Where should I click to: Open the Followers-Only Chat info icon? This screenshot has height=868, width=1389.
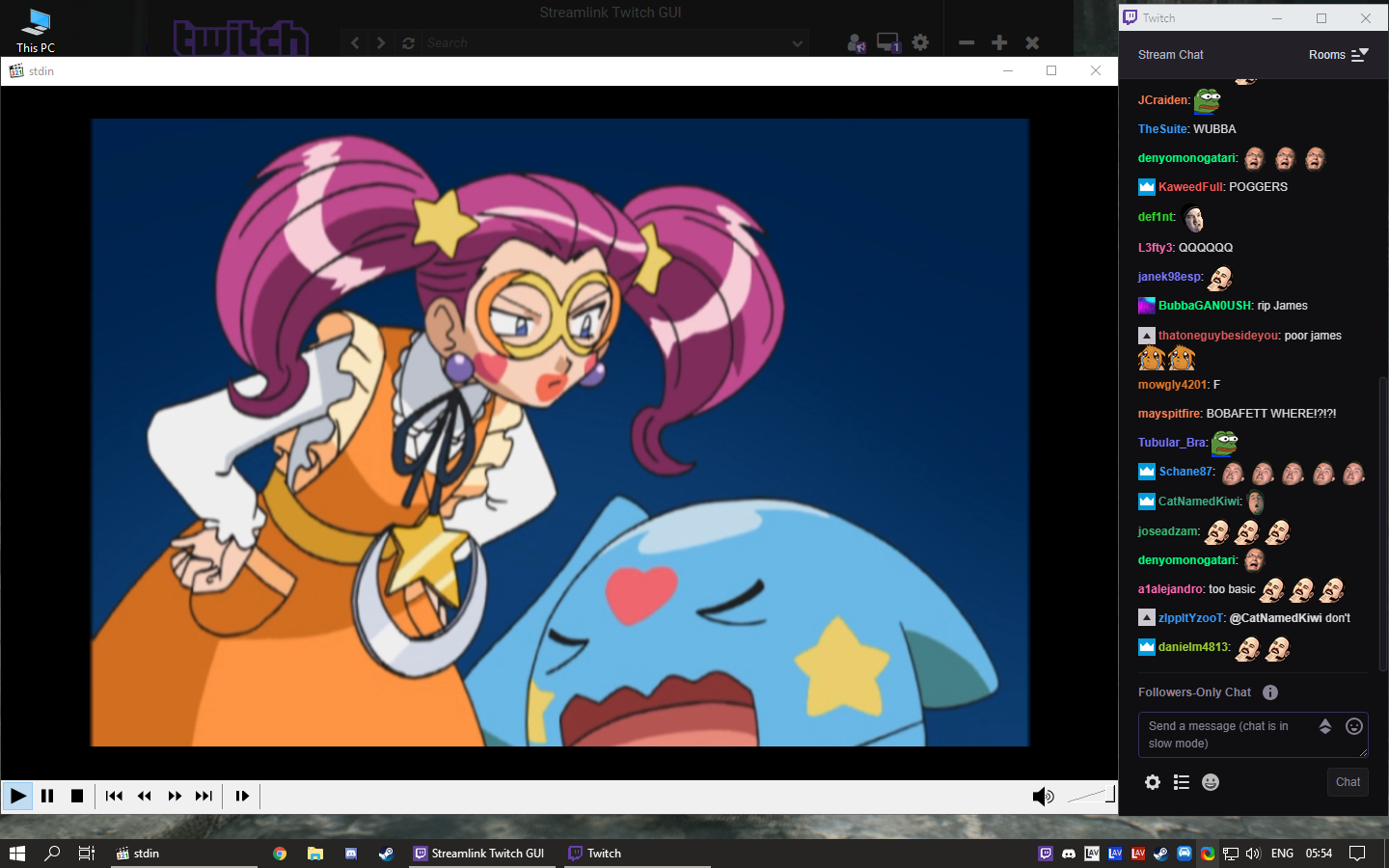click(x=1270, y=692)
